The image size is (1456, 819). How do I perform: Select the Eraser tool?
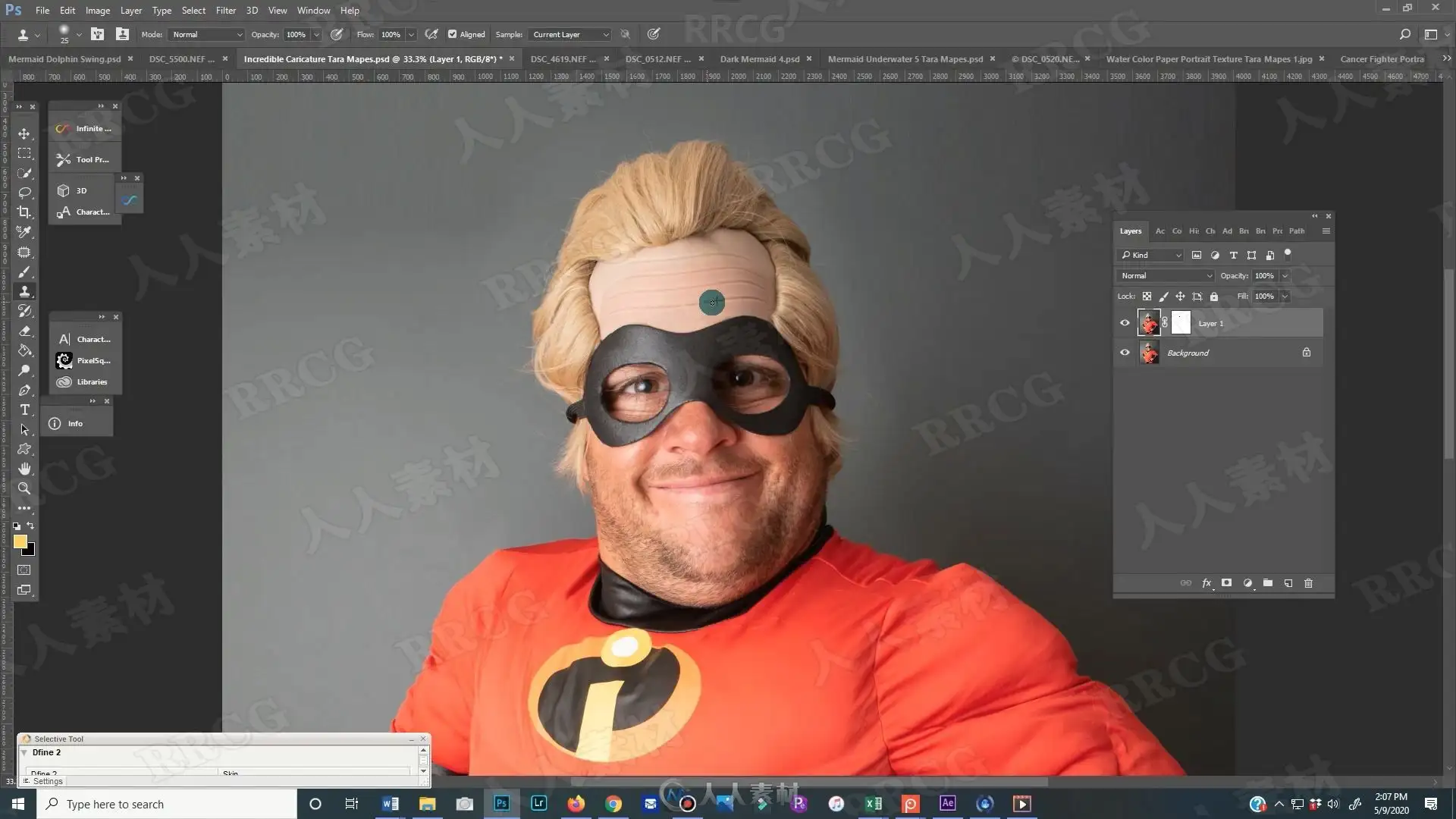(x=24, y=331)
